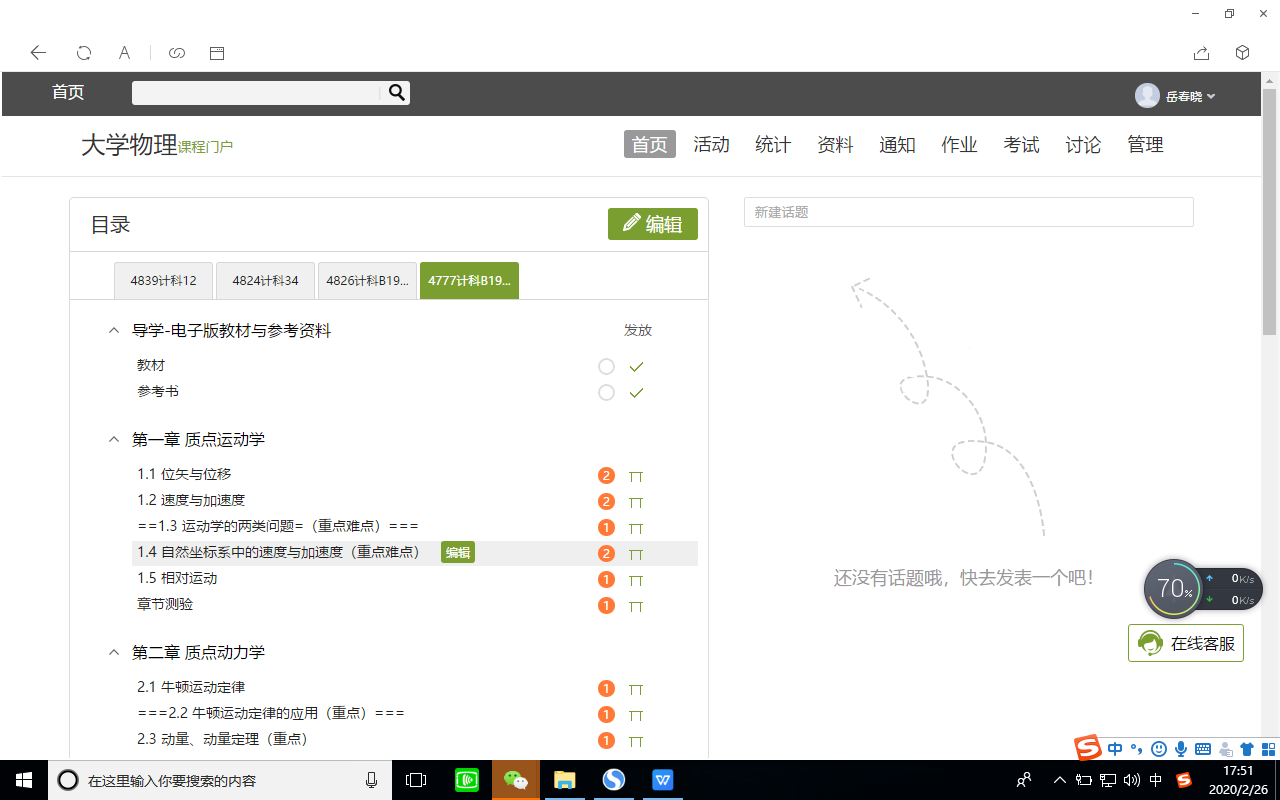Click the browser refresh icon
The height and width of the screenshot is (800, 1280).
84,53
